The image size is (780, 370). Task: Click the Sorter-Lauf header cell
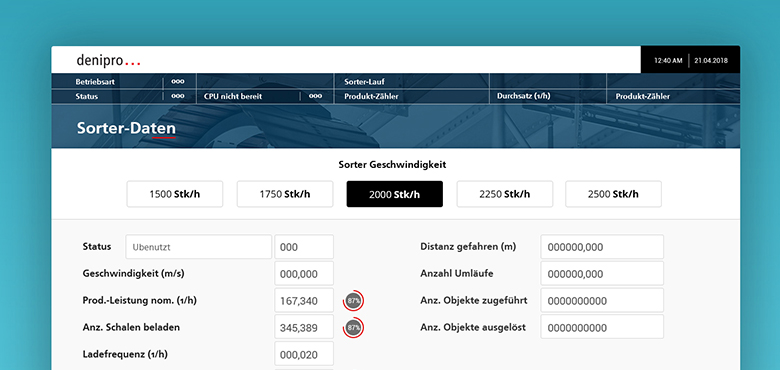[x=364, y=82]
